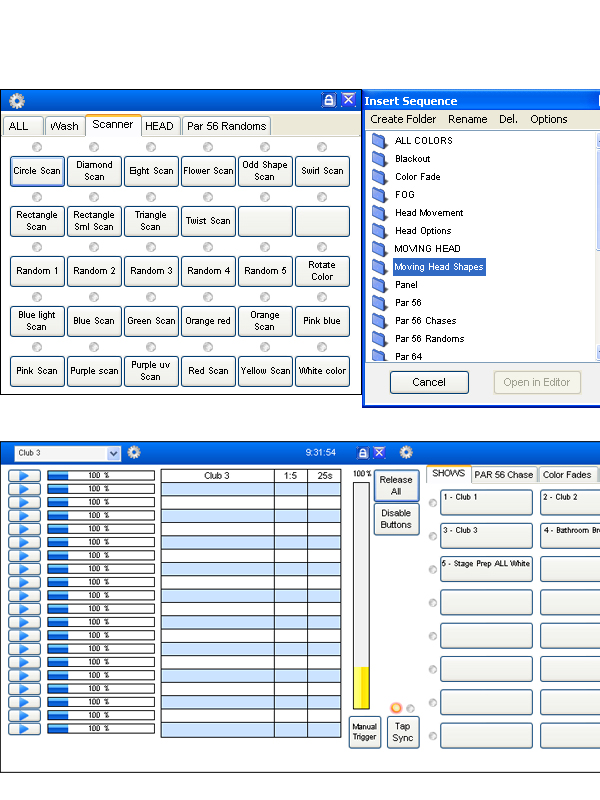
Task: Toggle the indicator above the Rotate Color button
Action: pyautogui.click(x=322, y=247)
